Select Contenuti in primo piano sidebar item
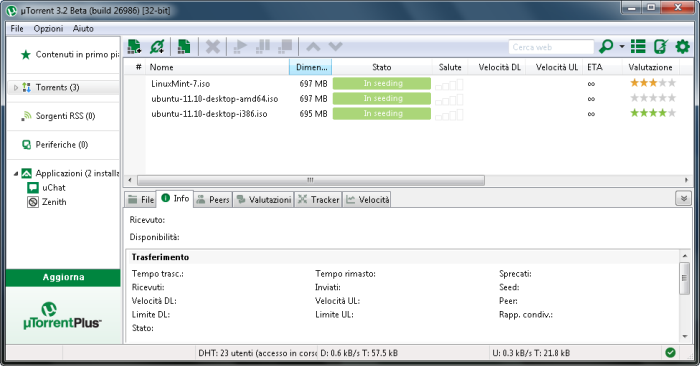The height and width of the screenshot is (366, 700). pyautogui.click(x=70, y=54)
